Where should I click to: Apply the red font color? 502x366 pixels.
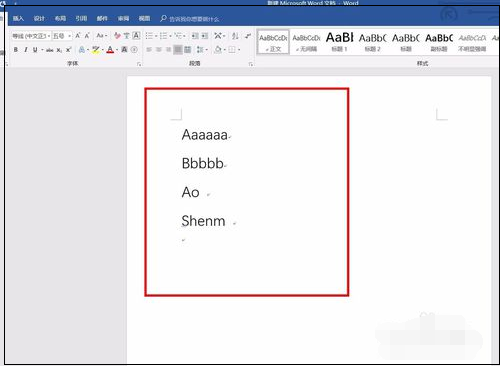(x=110, y=50)
